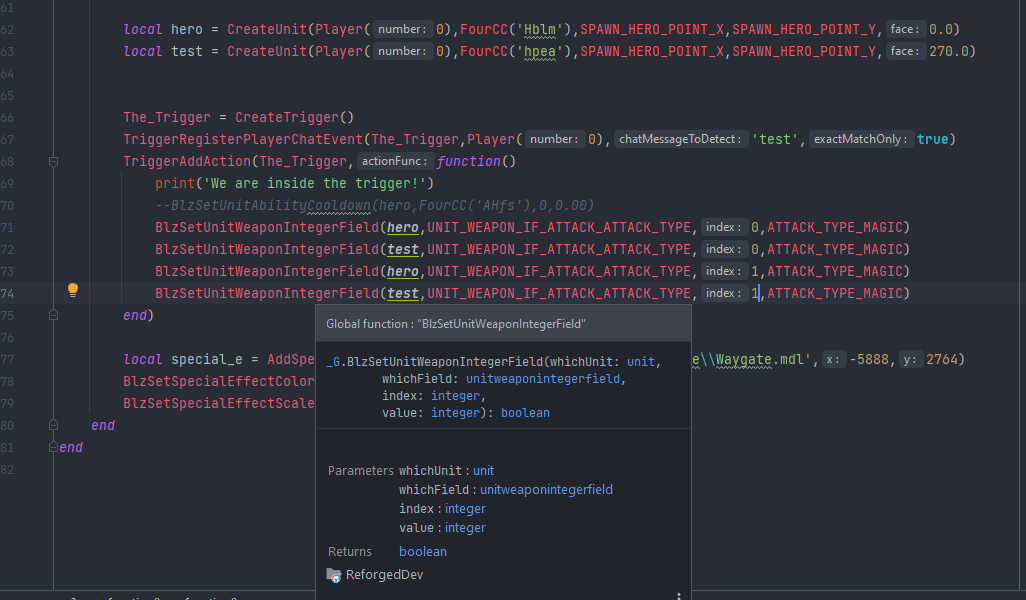1026x600 pixels.
Task: Click the yellow lightbulb intention icon
Action: coord(72,290)
